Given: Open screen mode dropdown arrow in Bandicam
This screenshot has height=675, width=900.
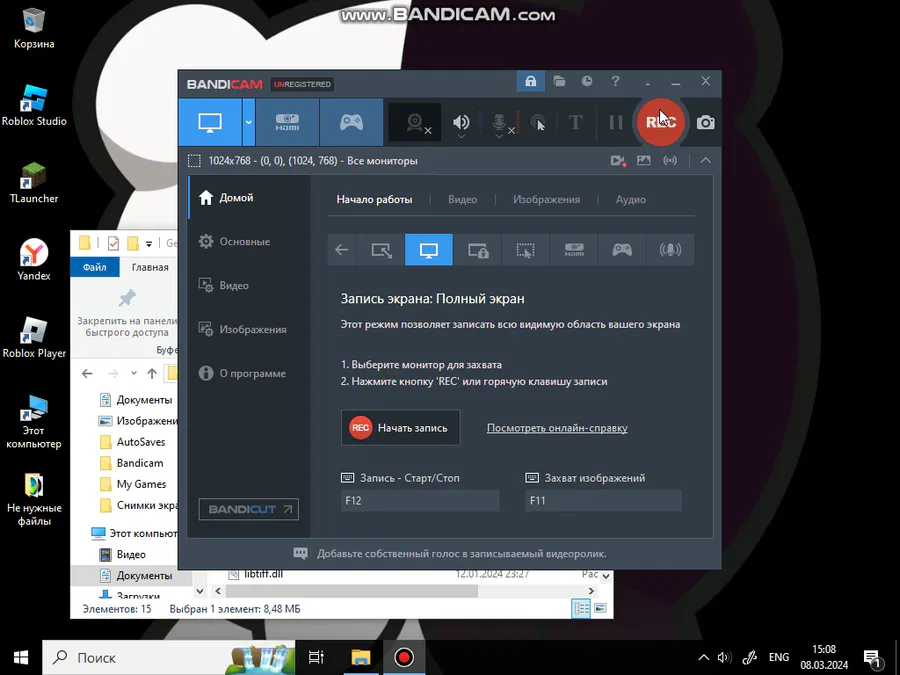Looking at the screenshot, I should tap(249, 122).
